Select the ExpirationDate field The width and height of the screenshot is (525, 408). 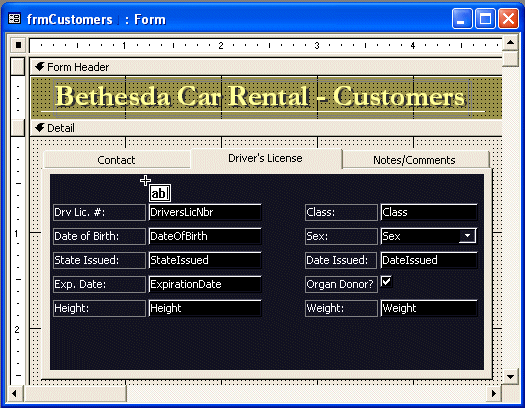(205, 284)
